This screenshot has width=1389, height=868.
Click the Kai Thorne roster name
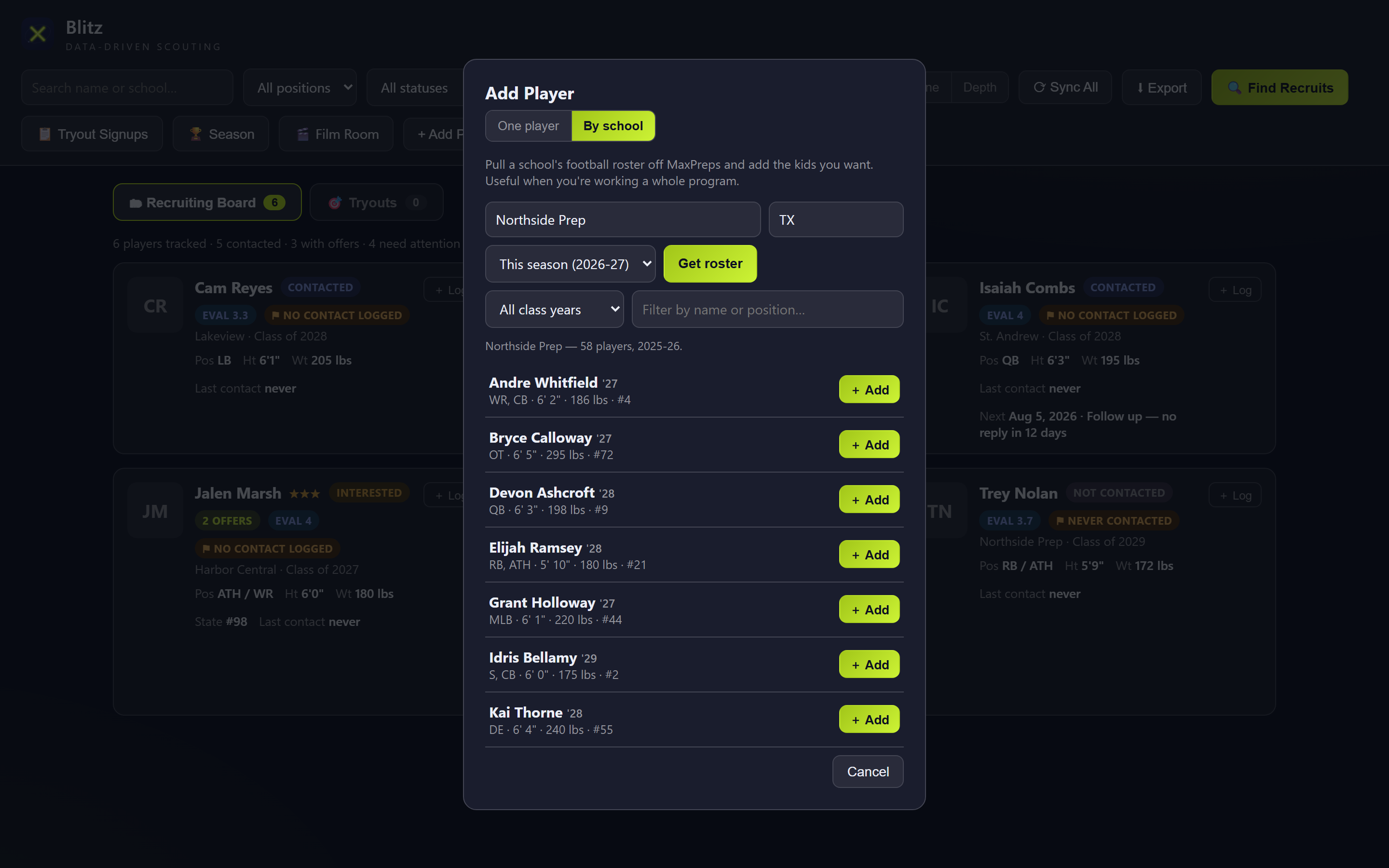(x=526, y=712)
